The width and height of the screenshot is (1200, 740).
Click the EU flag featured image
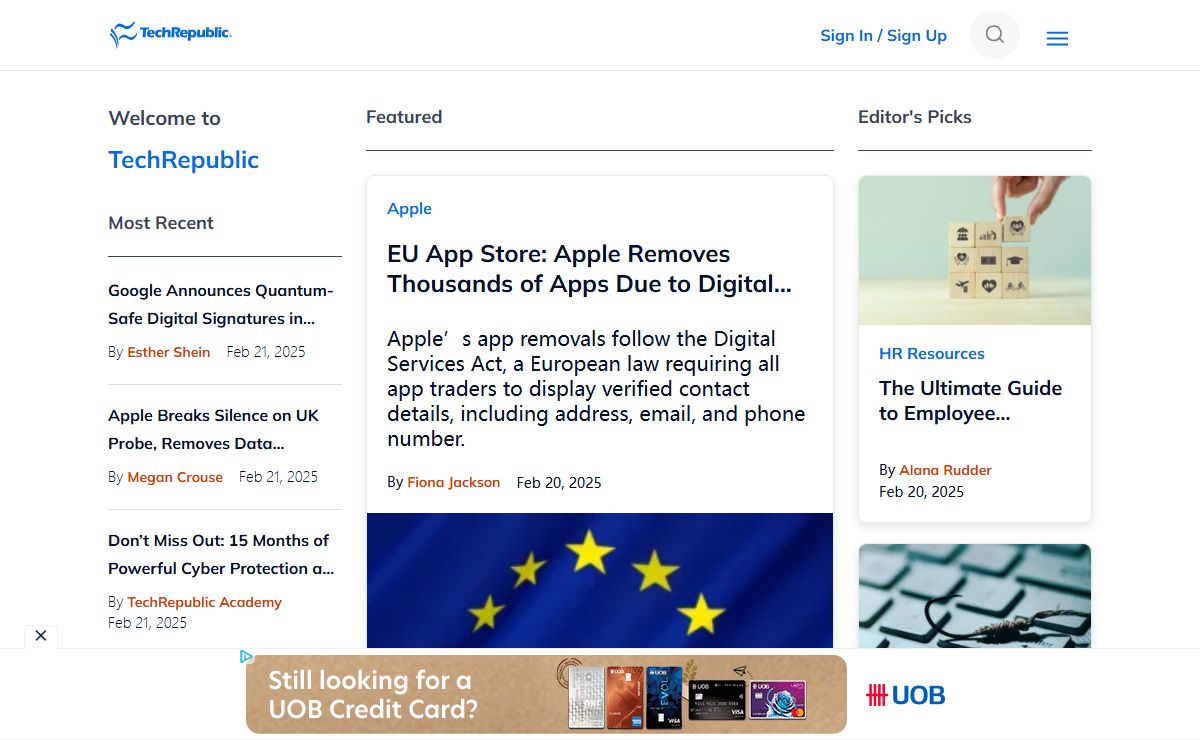[x=600, y=580]
